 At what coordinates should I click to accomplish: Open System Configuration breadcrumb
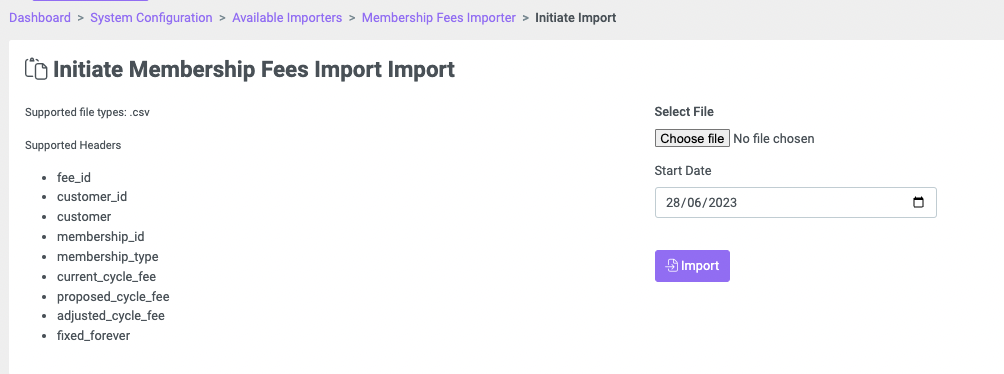pos(151,18)
